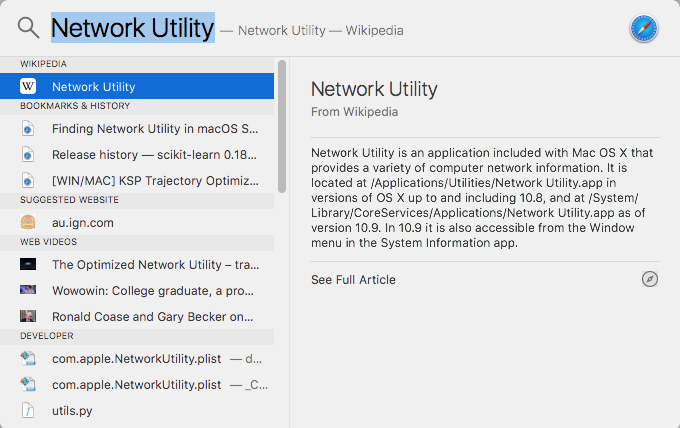Click icon beside Release history scikit-learn result
The width and height of the screenshot is (680, 428).
pyautogui.click(x=28, y=155)
